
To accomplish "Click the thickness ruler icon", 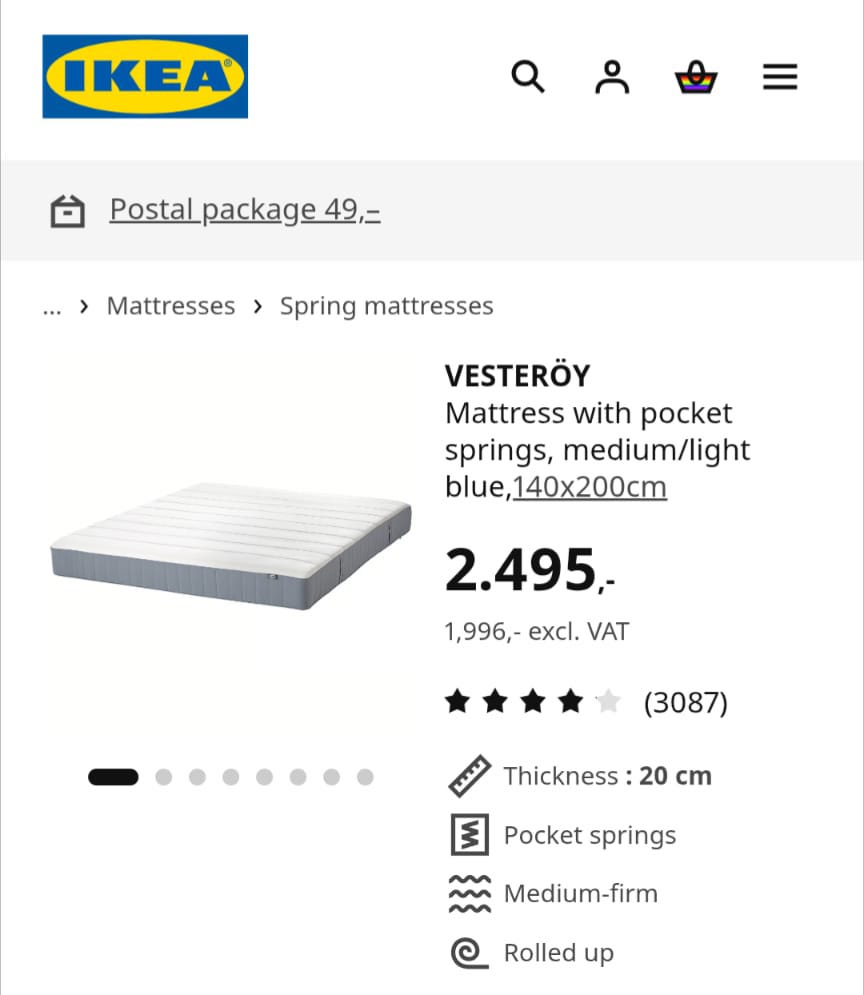I will coord(469,775).
